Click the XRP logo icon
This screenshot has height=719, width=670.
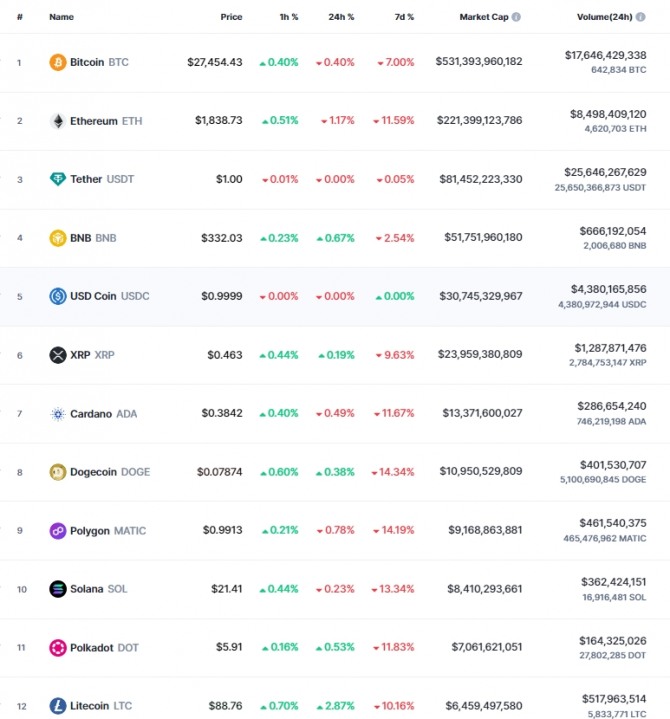pyautogui.click(x=58, y=355)
